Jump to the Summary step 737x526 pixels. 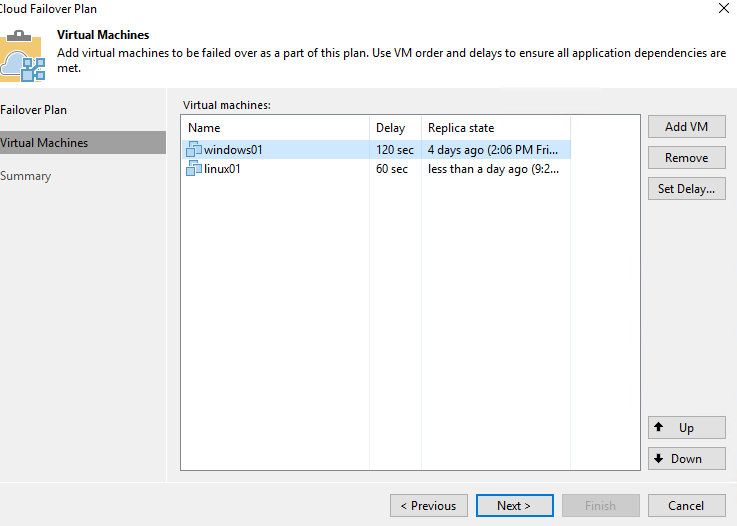(26, 176)
